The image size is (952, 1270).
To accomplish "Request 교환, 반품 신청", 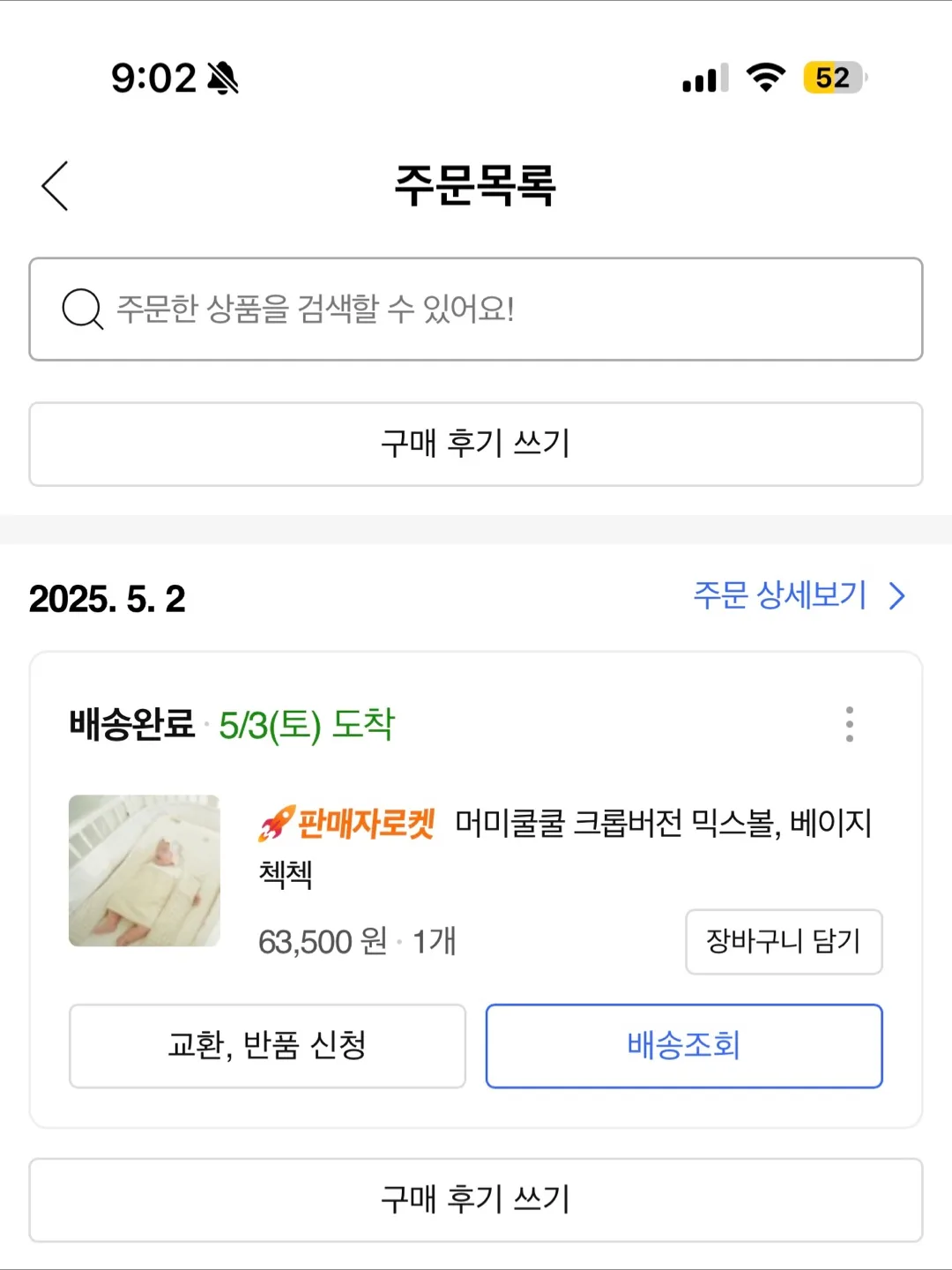I will tap(267, 1046).
